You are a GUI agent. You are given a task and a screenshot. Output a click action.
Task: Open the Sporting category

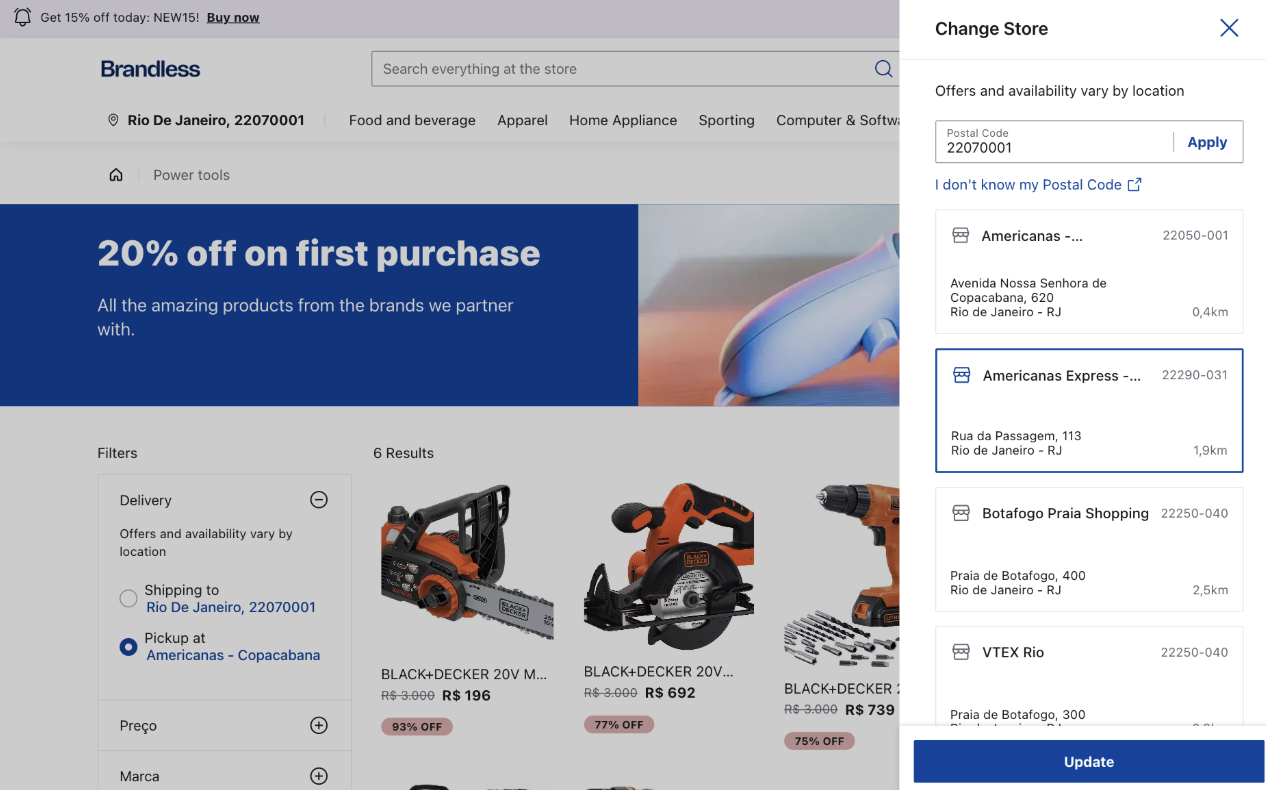point(726,120)
